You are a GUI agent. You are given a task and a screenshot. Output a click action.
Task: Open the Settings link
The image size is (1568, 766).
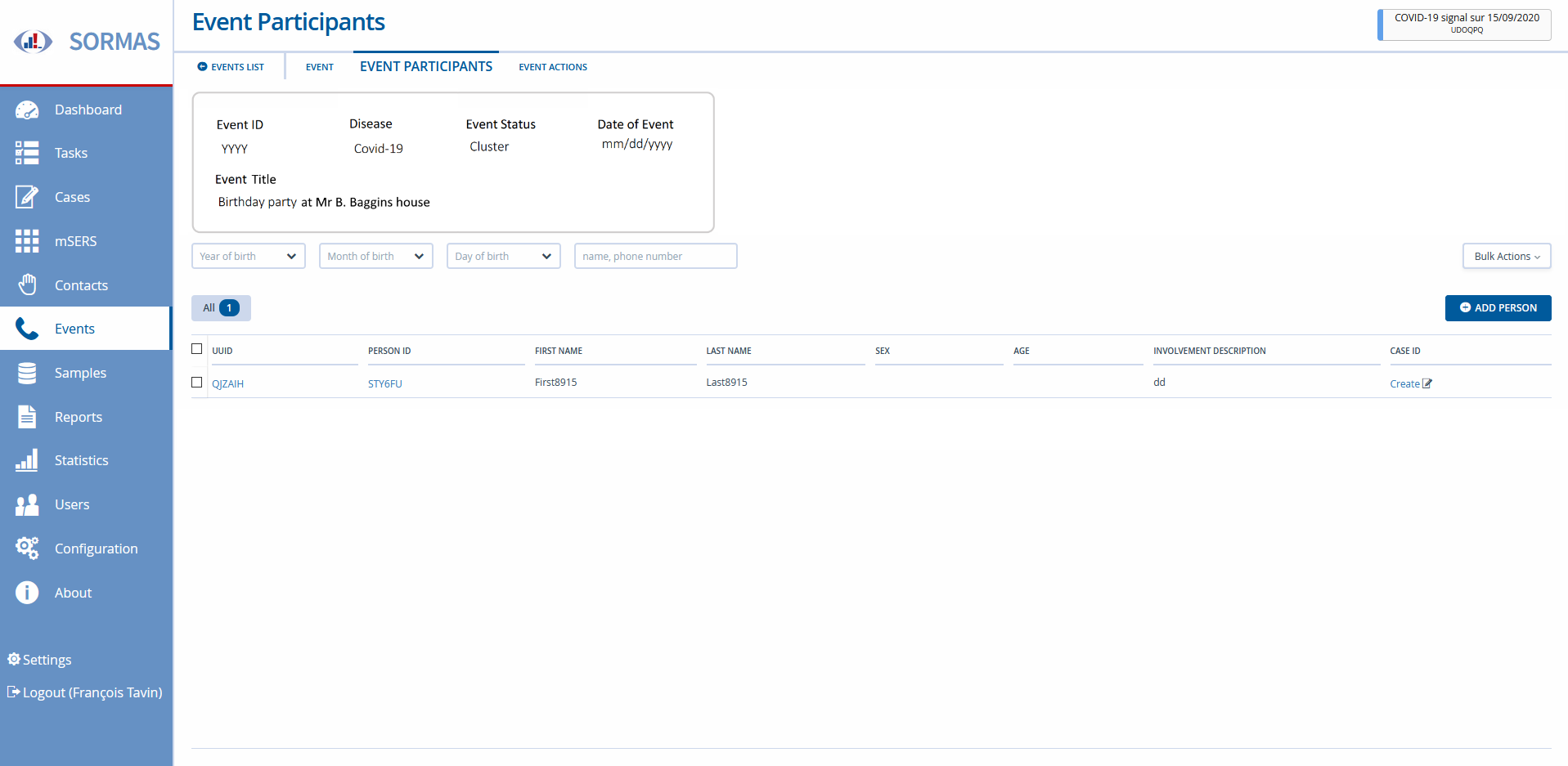coord(39,660)
